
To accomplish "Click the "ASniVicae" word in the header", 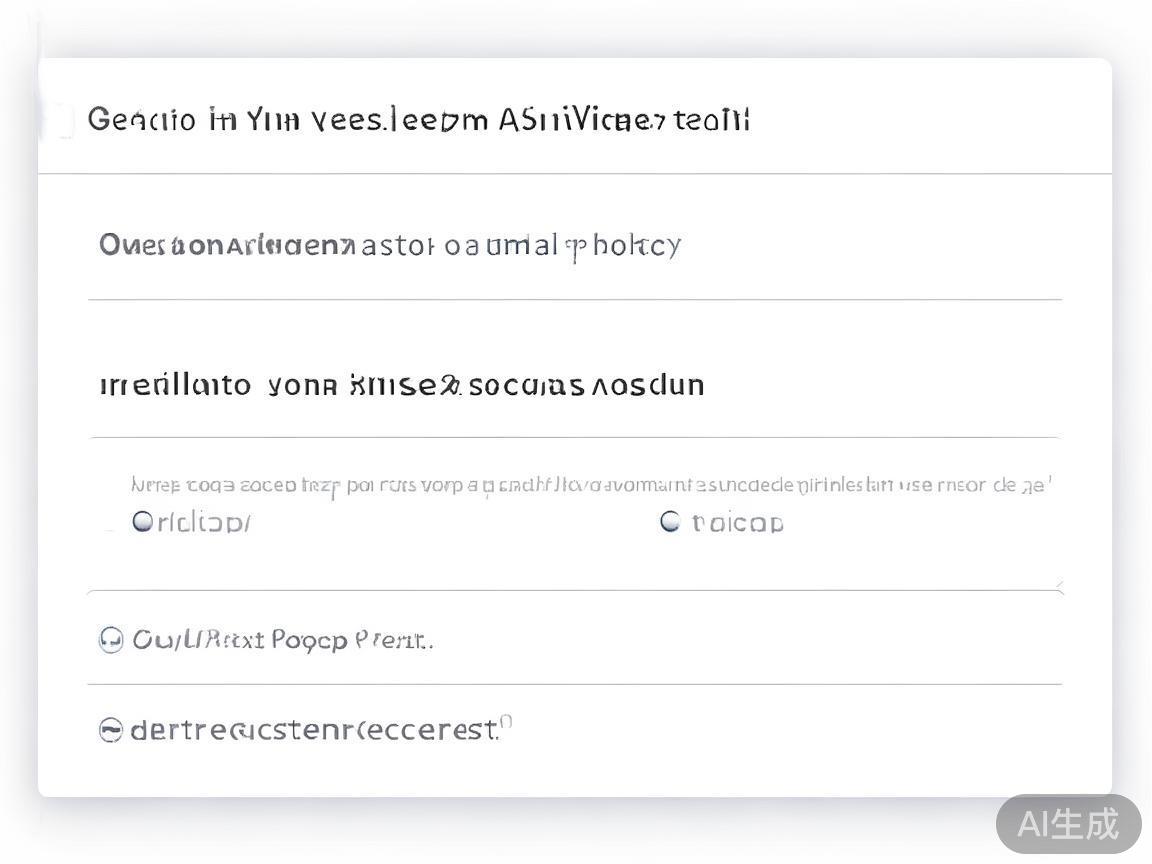I will coord(581,120).
